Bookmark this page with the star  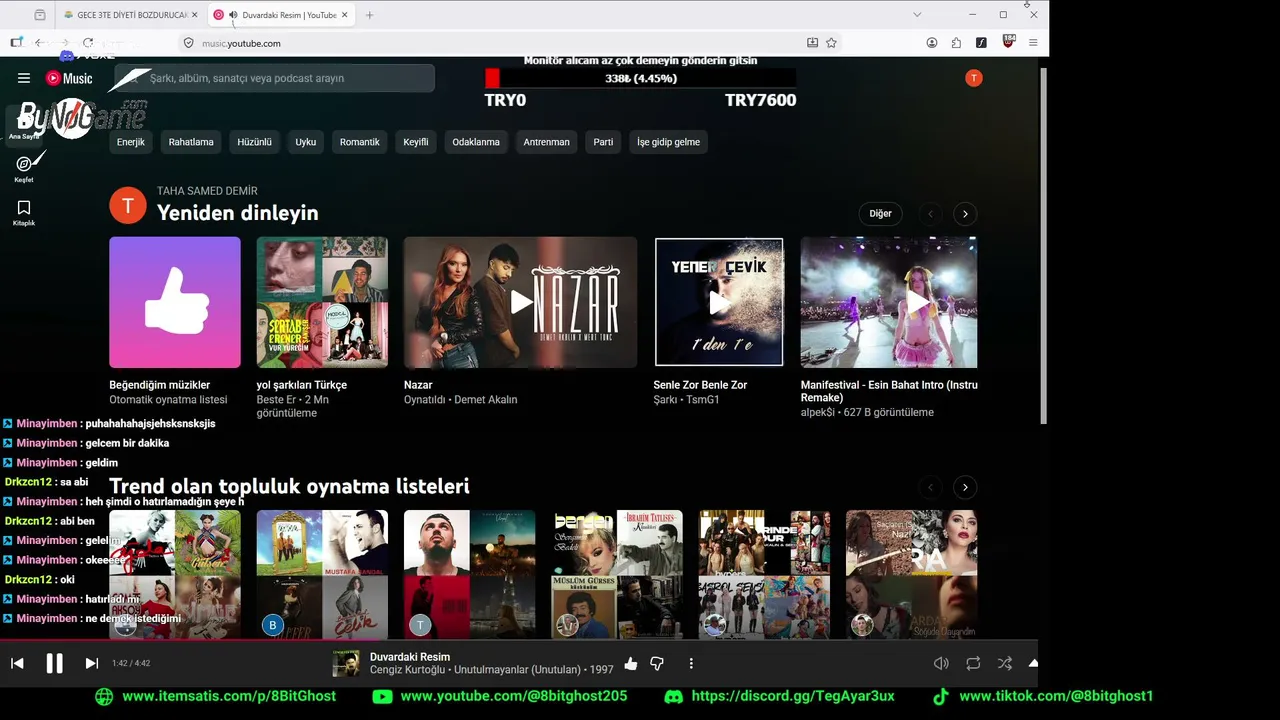pyautogui.click(x=831, y=43)
